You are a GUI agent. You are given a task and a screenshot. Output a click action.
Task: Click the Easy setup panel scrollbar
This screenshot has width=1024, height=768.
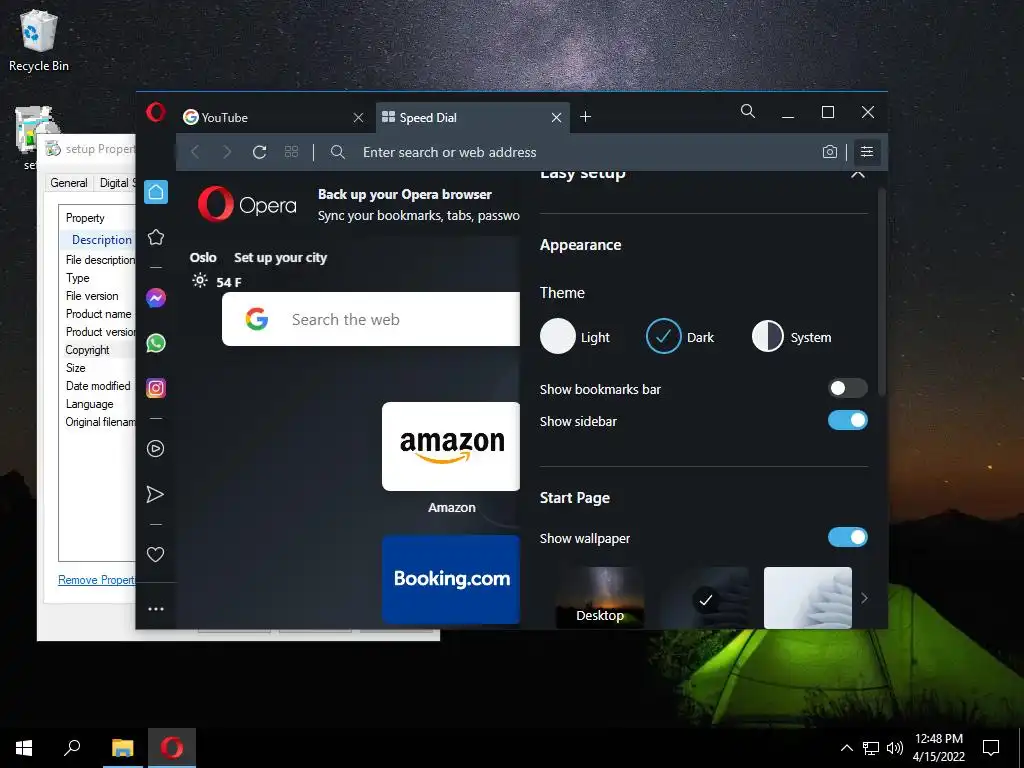pos(881,291)
